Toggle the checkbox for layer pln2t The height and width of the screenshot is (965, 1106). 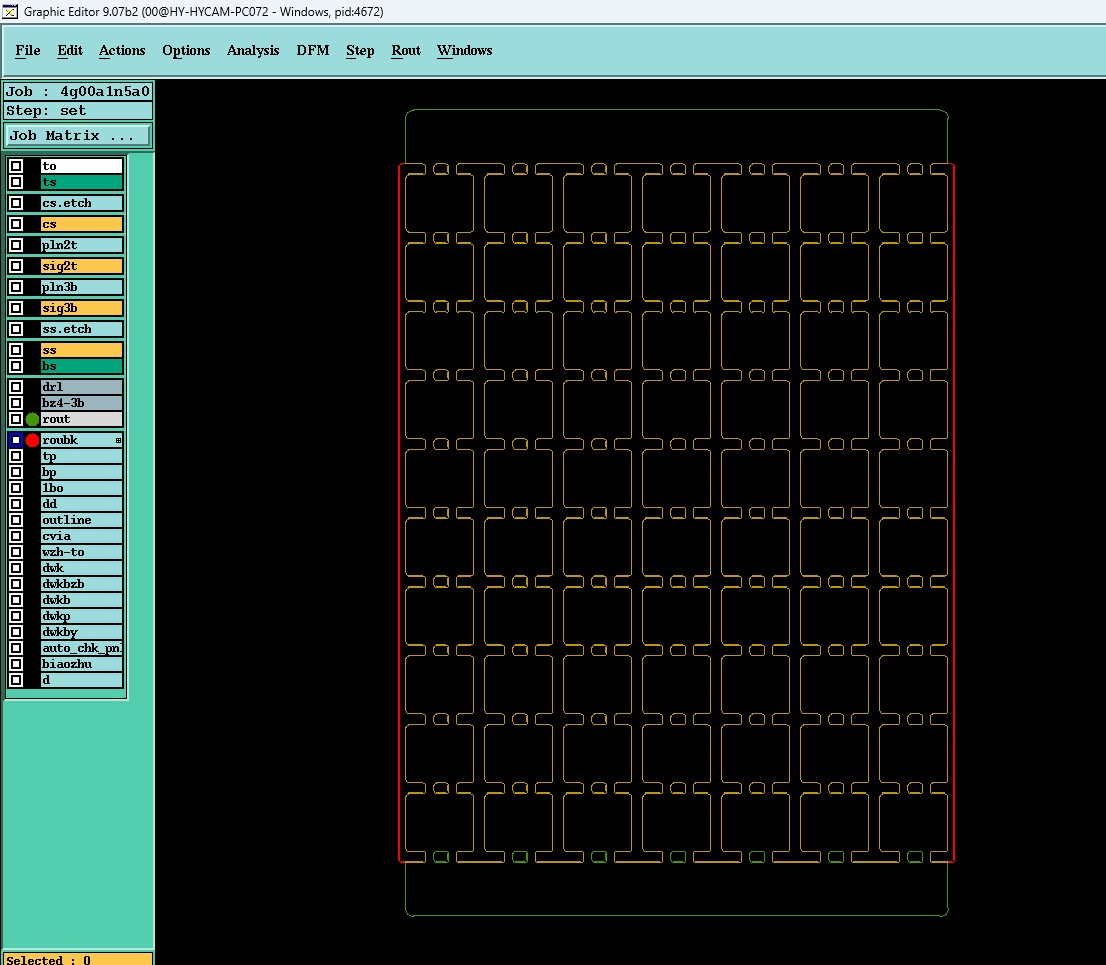click(x=16, y=245)
